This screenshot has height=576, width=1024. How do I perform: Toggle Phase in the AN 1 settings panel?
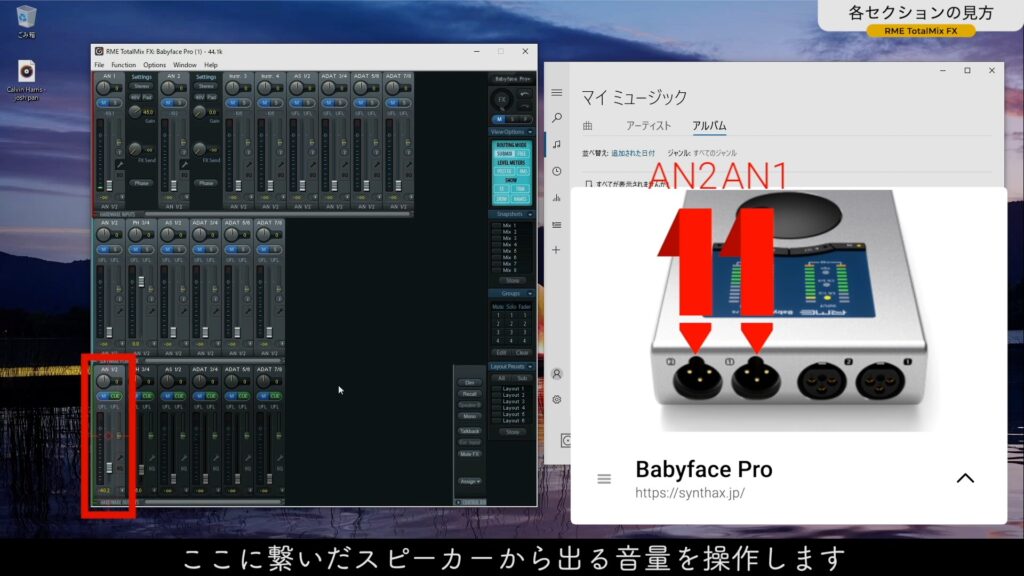tap(141, 184)
